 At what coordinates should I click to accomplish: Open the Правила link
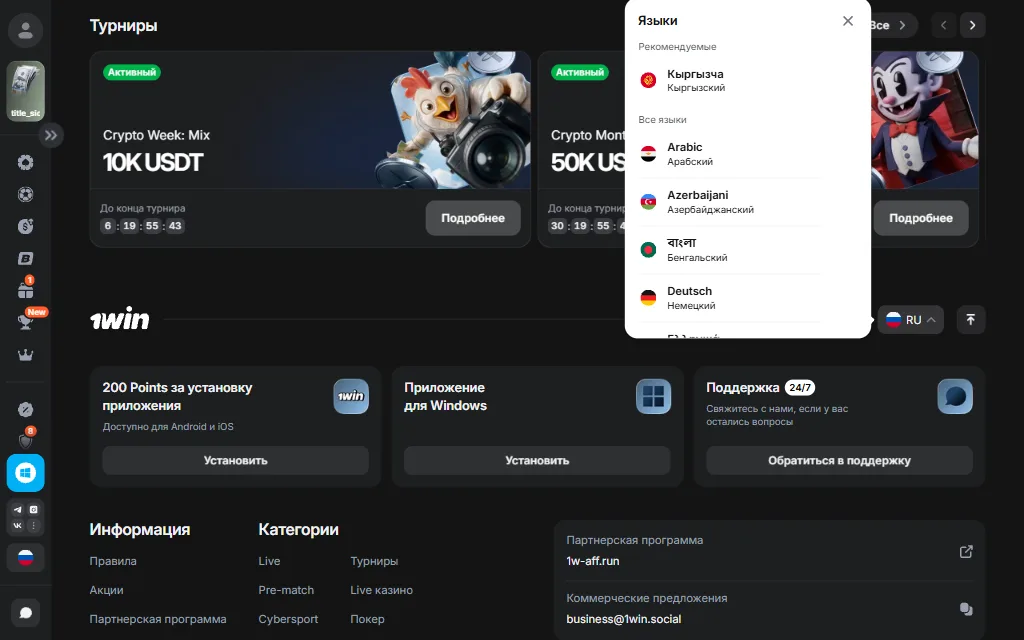click(x=113, y=561)
